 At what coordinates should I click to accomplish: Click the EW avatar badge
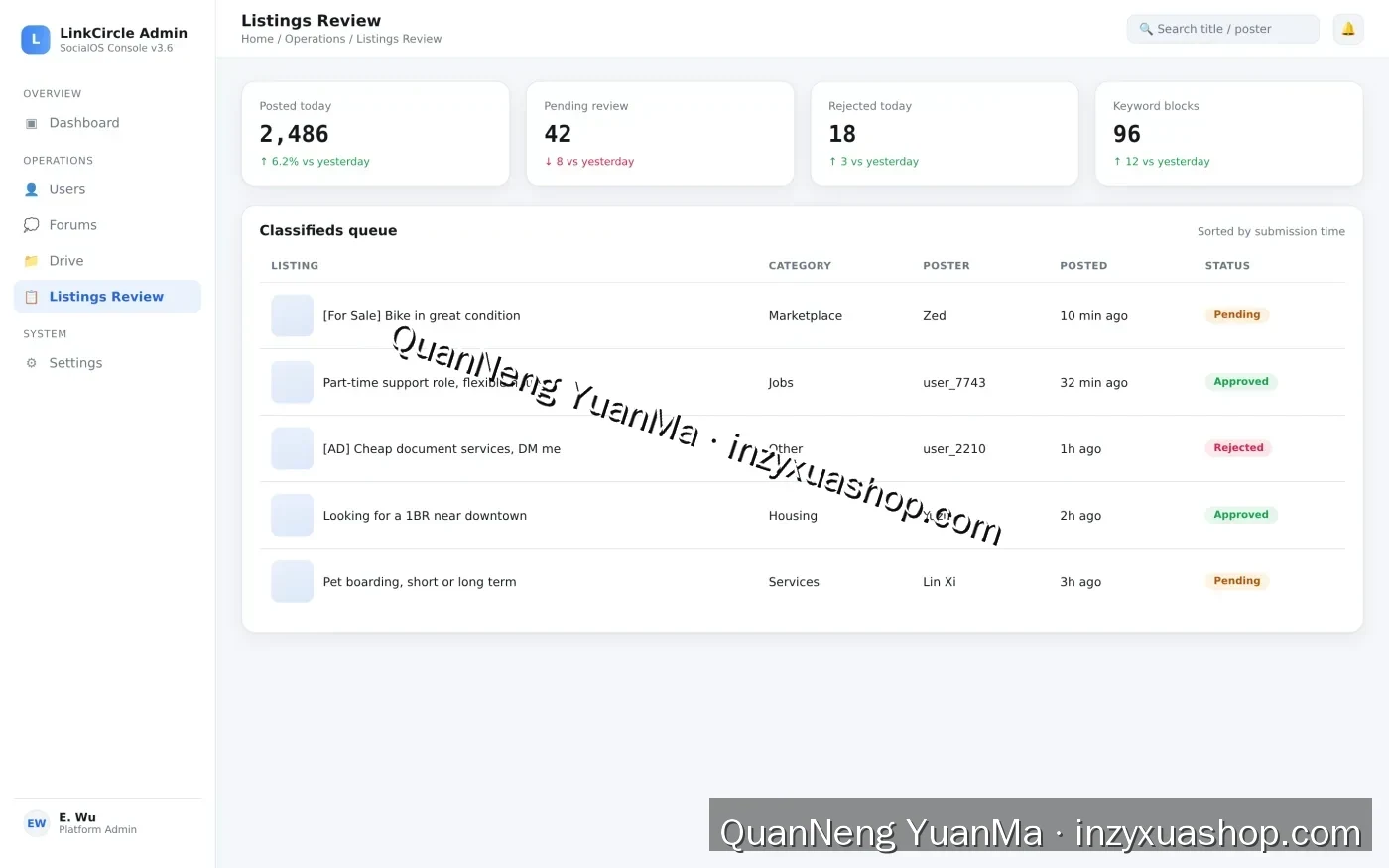37,823
